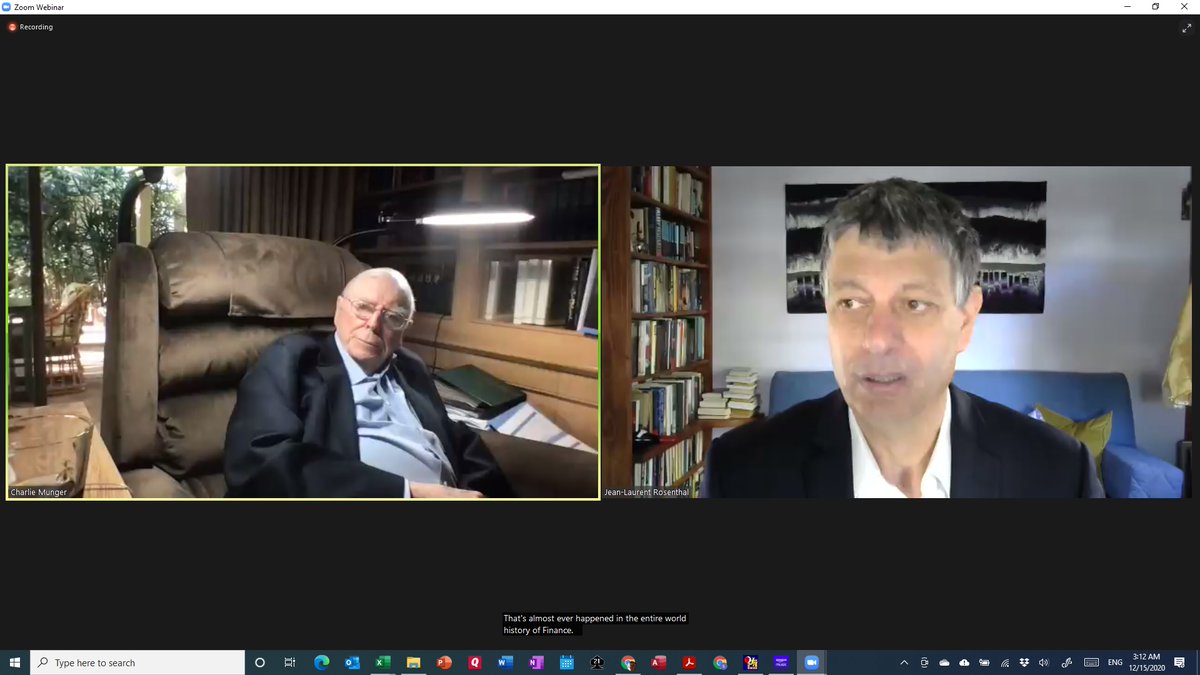
Task: Open the clock showing 3:12 AM
Action: 1146,662
